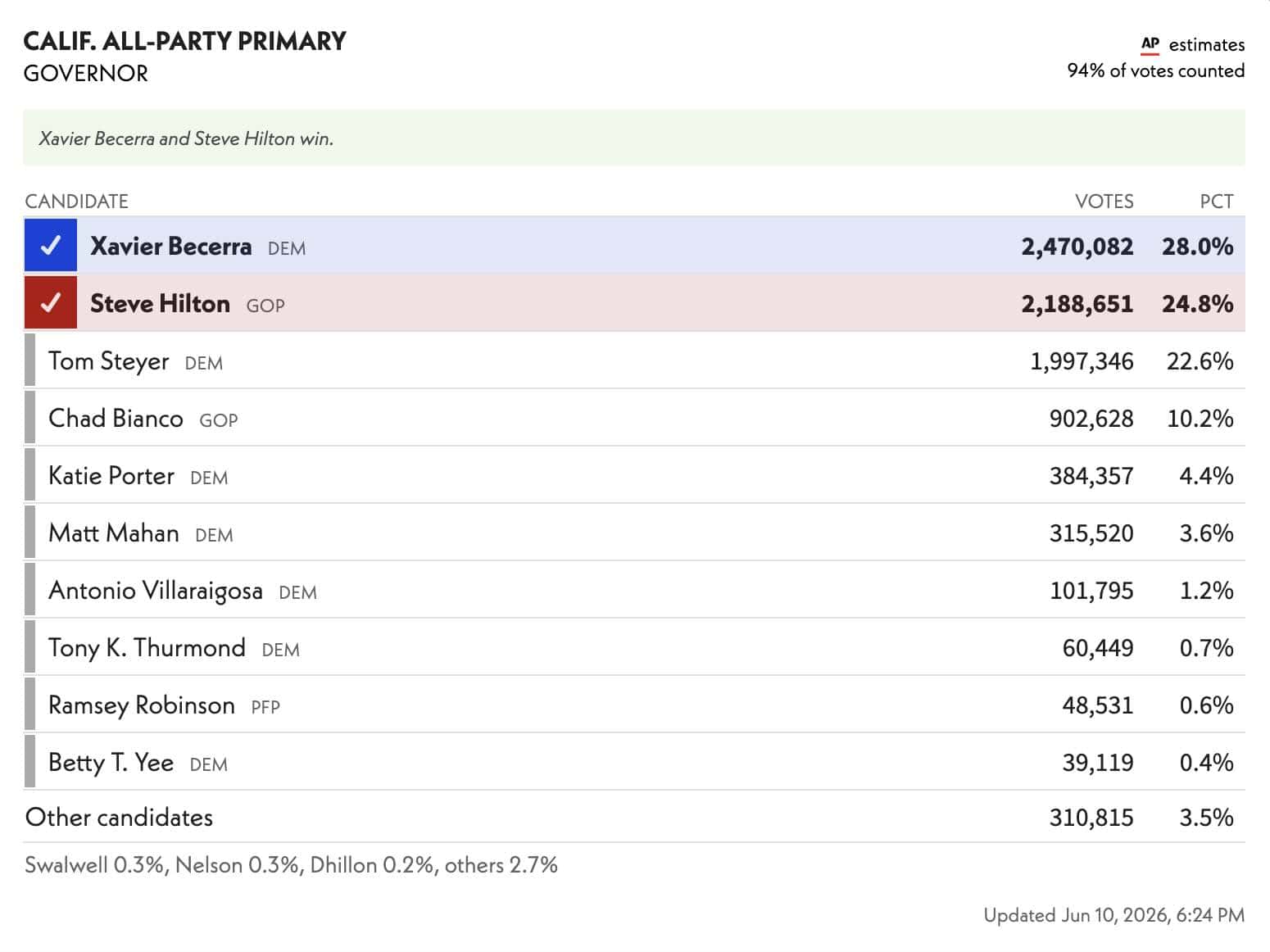Select the Matt Mahan row
Image resolution: width=1270 pixels, height=952 pixels.
point(634,533)
